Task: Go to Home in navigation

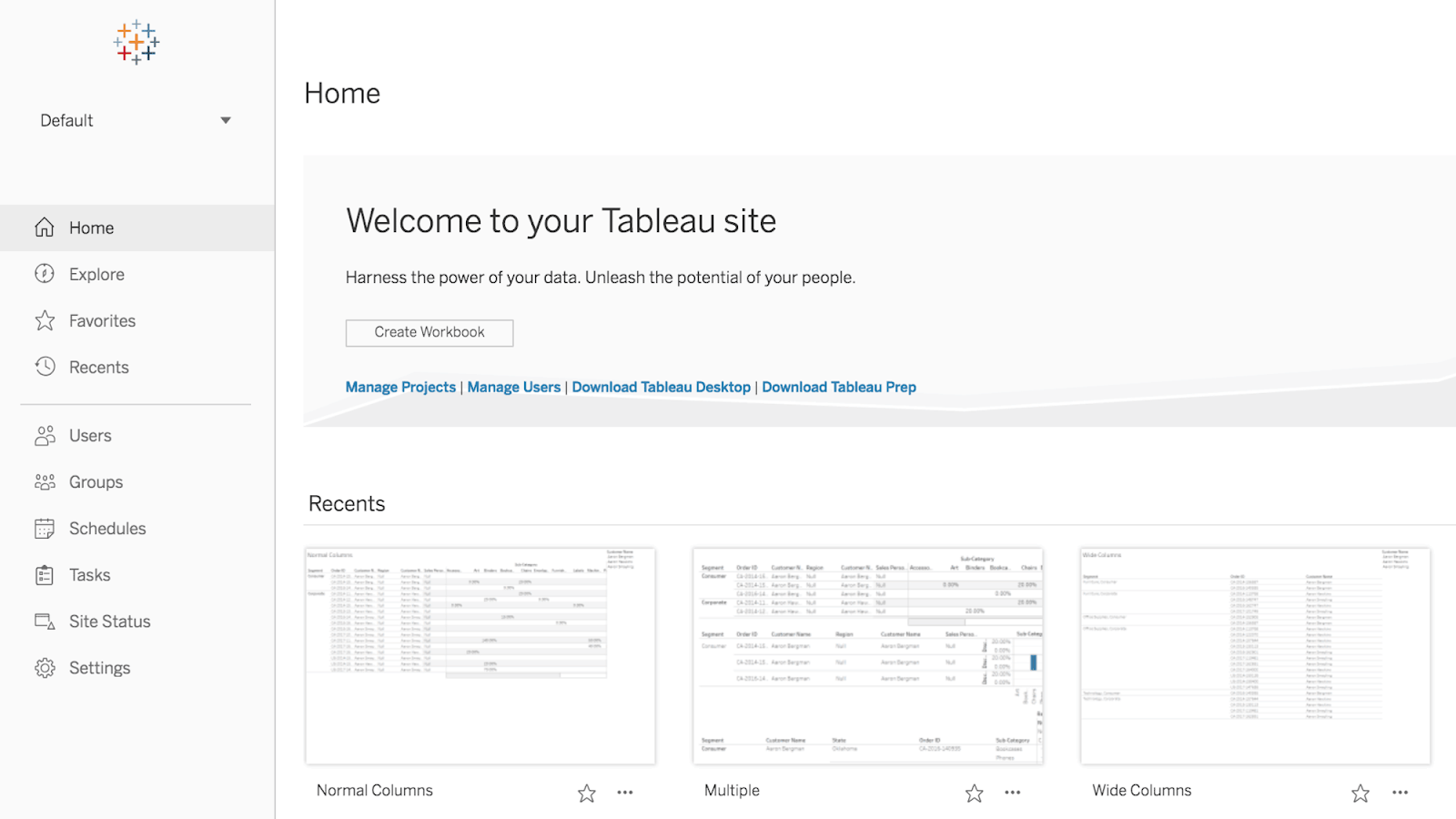Action: 137,227
